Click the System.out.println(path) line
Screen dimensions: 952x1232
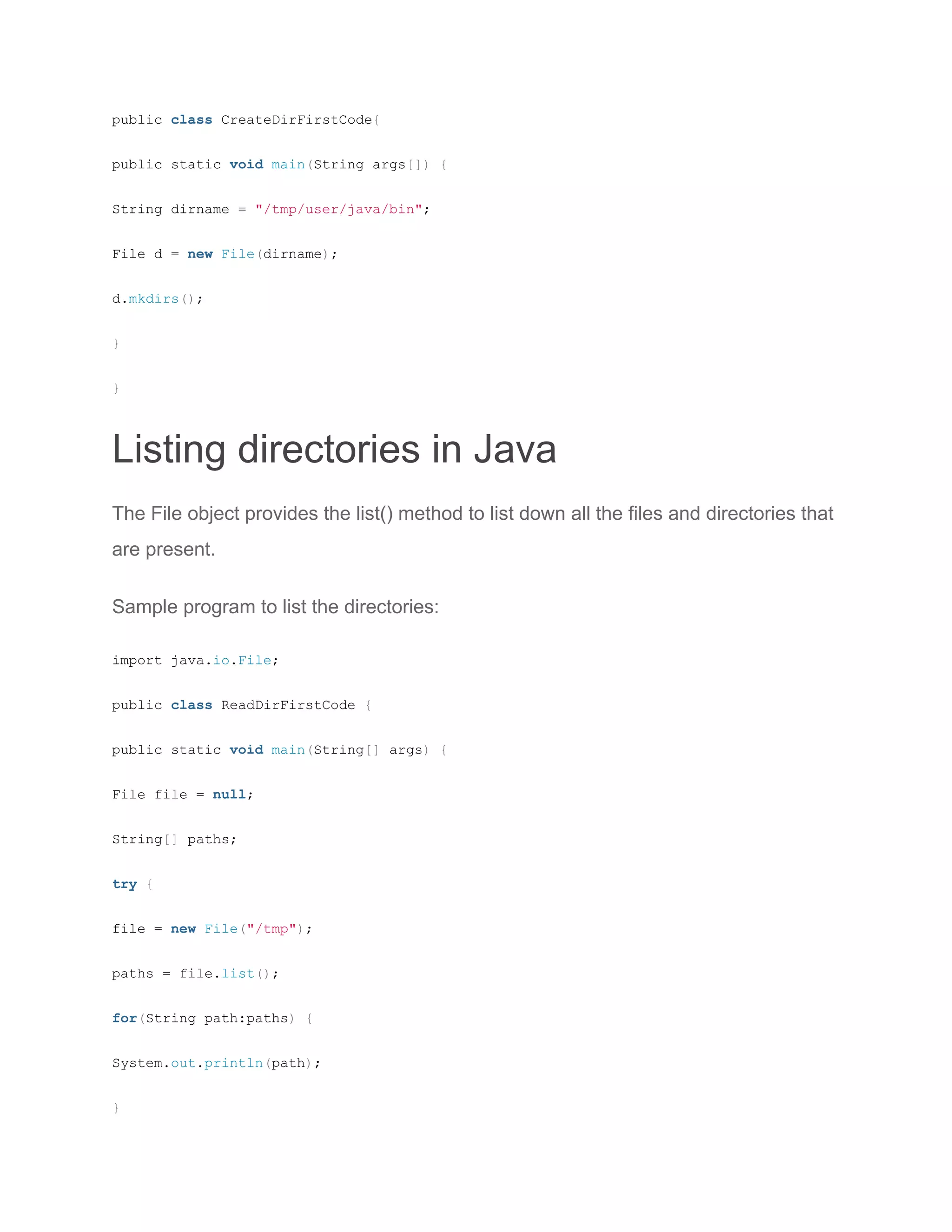(216, 1063)
